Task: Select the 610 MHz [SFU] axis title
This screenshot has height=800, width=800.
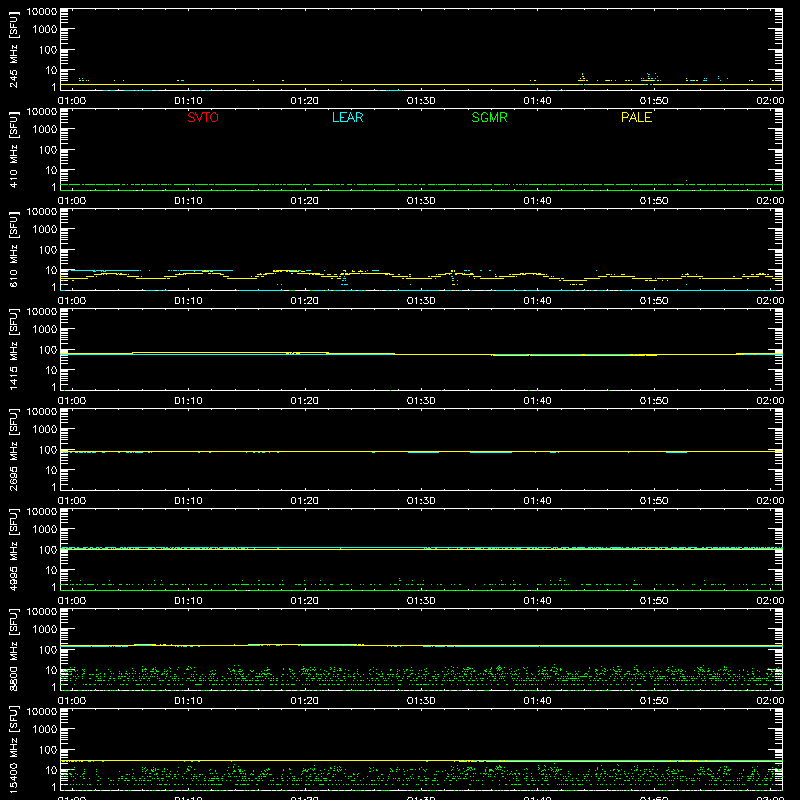Action: pos(14,250)
